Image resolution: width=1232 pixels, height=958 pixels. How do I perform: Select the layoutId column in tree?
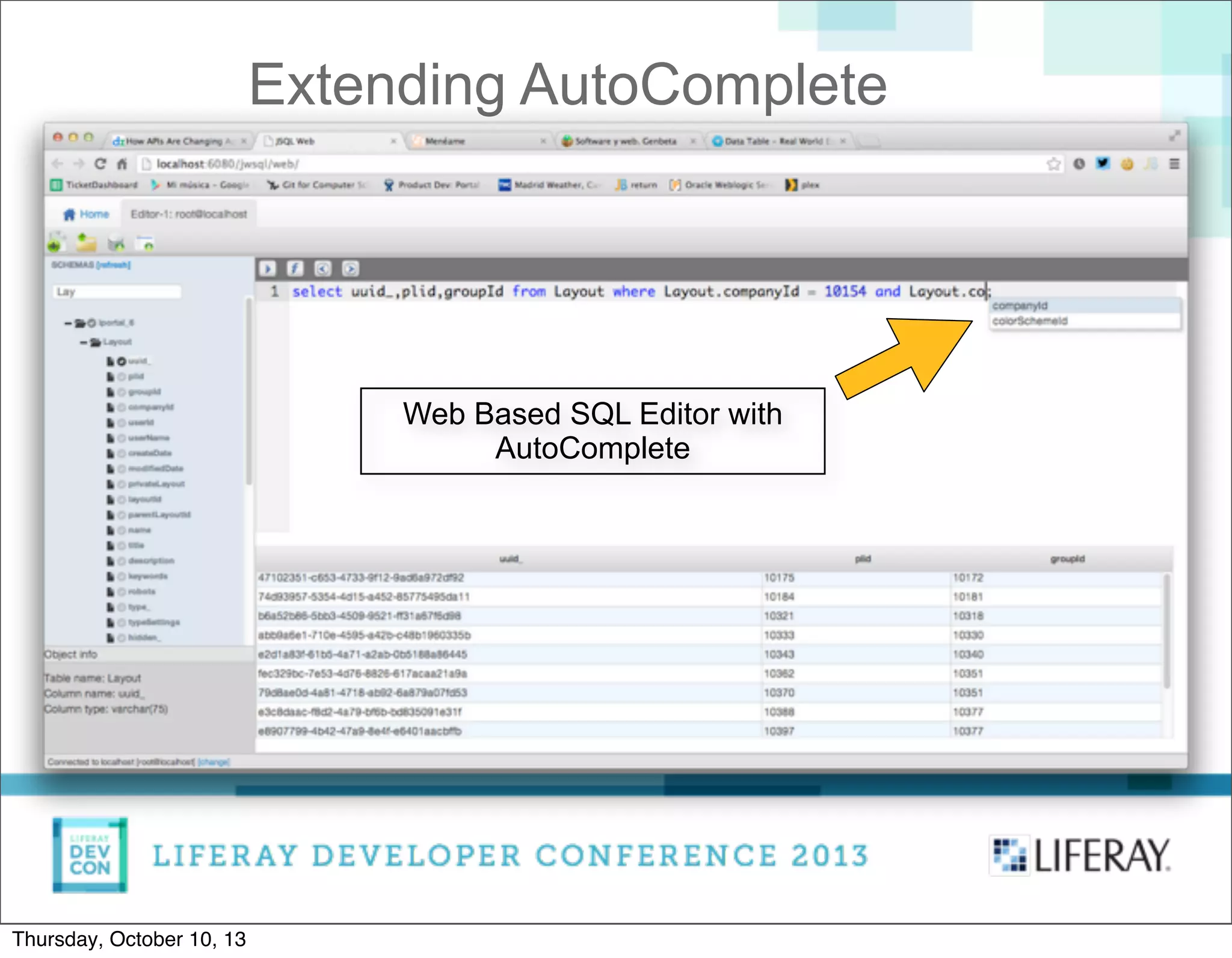(x=144, y=499)
